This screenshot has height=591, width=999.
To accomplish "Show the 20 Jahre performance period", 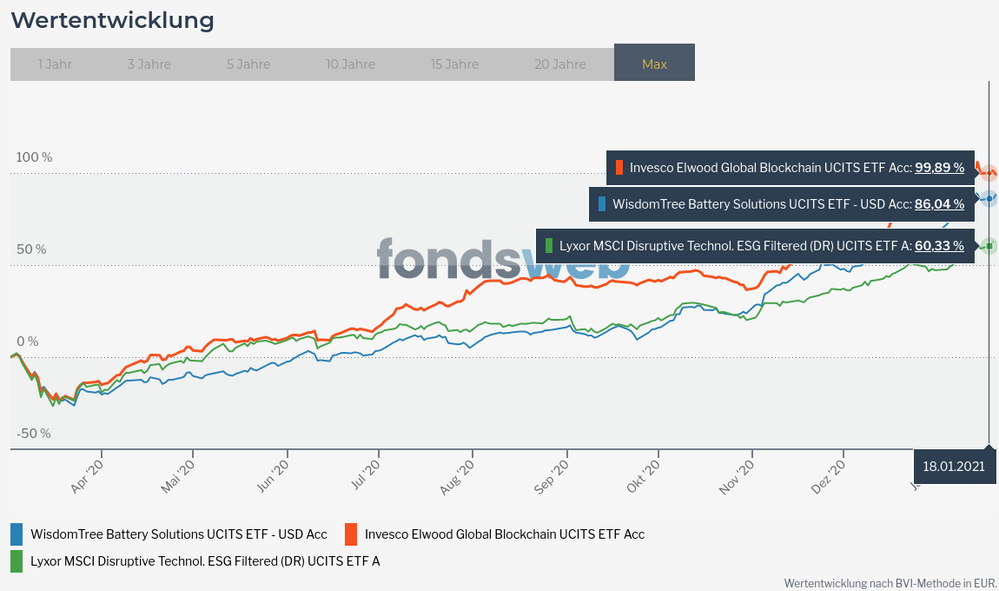I will click(x=560, y=64).
